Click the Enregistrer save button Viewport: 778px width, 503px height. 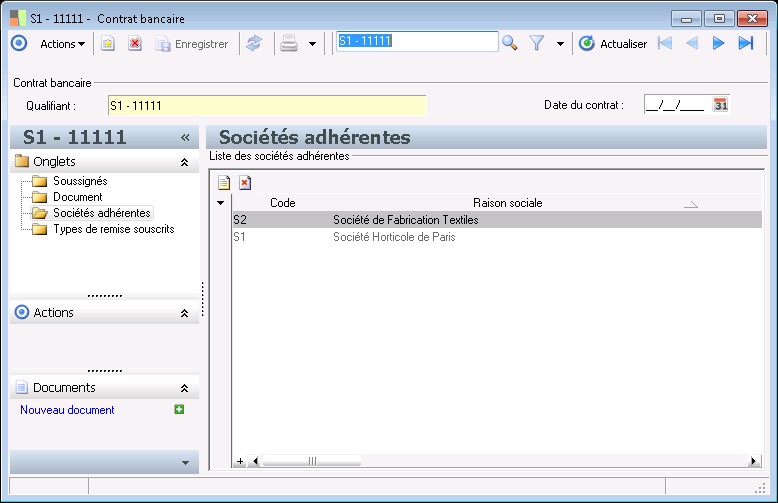192,44
